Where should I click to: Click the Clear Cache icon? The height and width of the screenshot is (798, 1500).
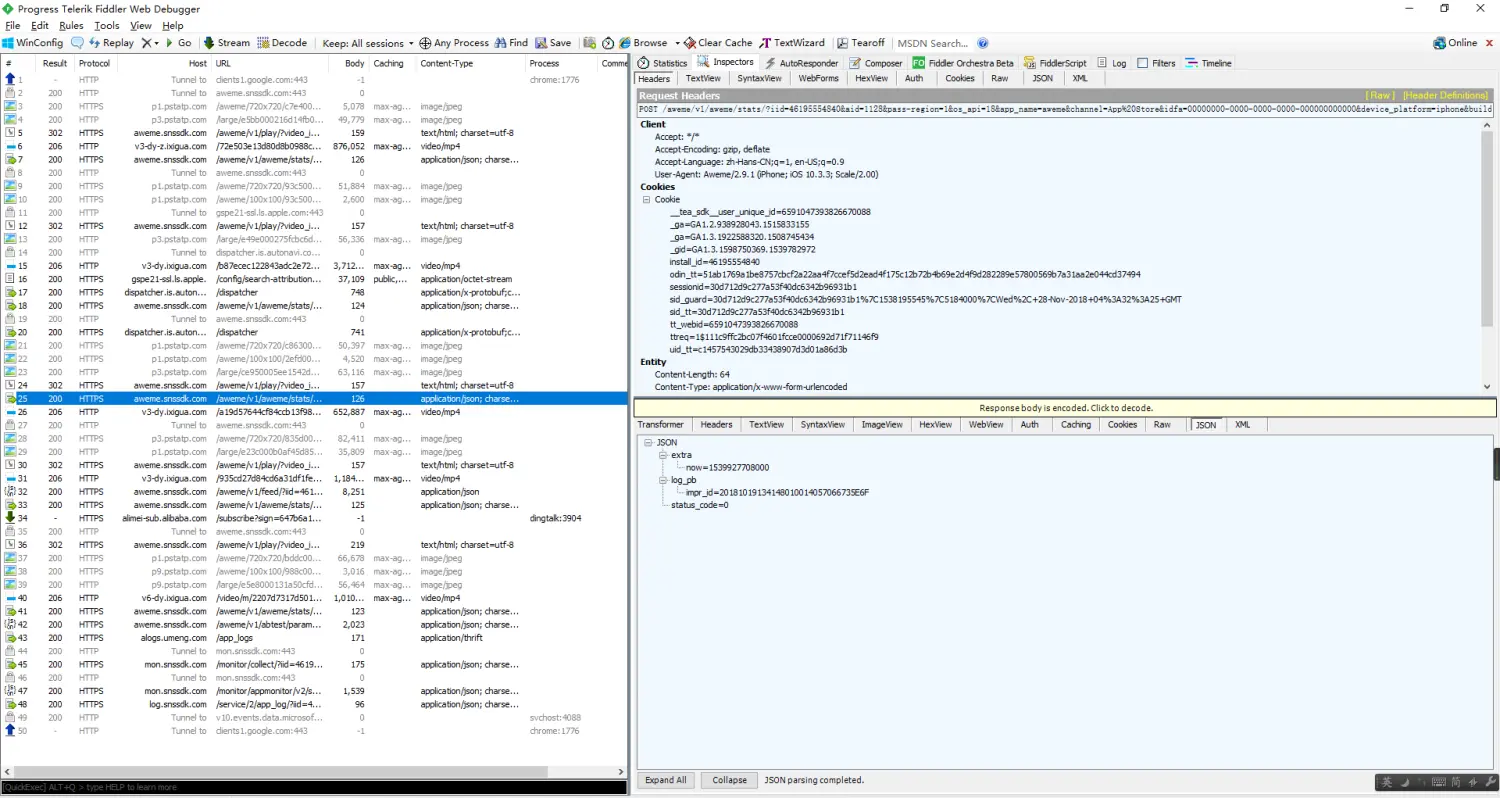point(690,43)
